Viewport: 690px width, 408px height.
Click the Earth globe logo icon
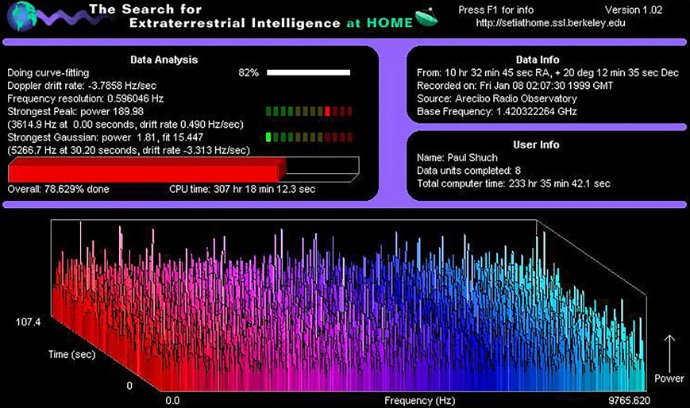click(x=22, y=16)
